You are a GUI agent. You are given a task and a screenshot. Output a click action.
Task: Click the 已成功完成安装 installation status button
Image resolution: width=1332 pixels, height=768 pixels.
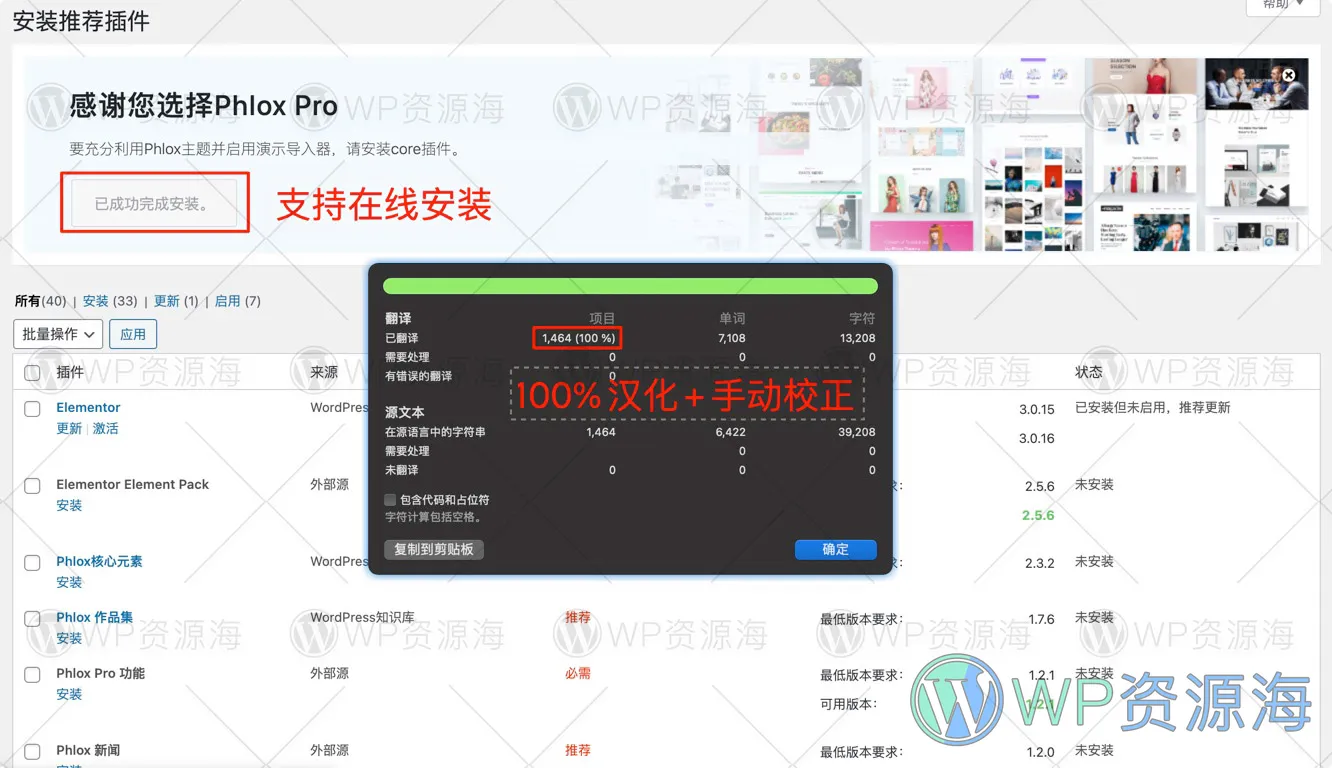pyautogui.click(x=154, y=201)
